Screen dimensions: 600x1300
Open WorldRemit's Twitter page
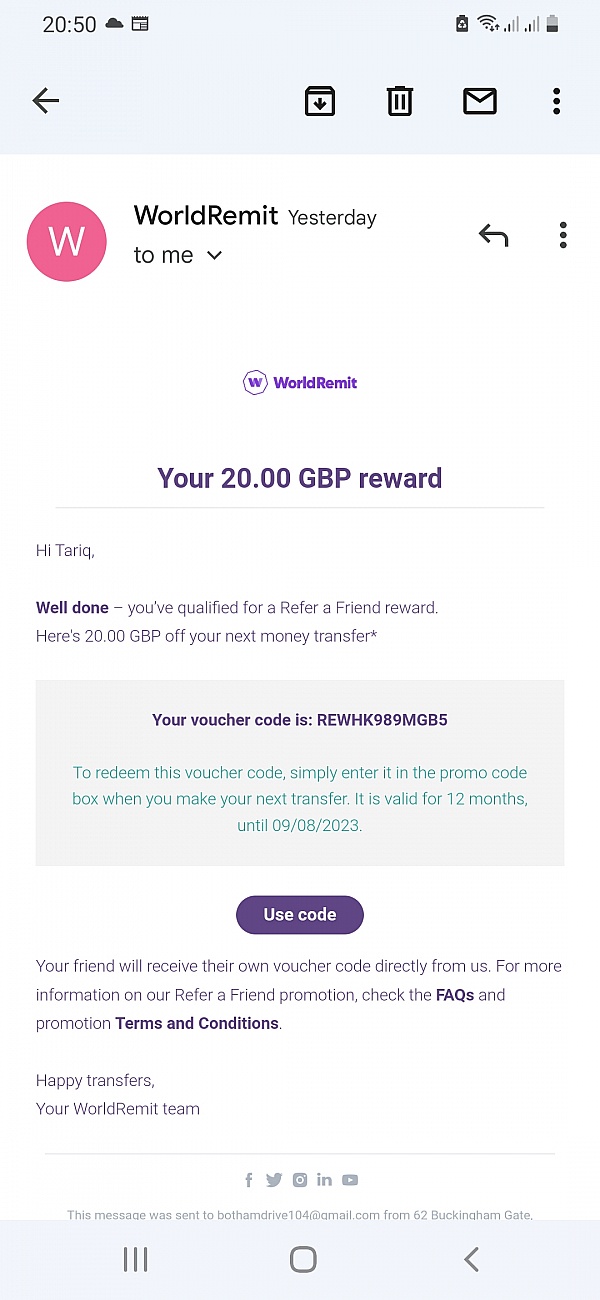274,1180
